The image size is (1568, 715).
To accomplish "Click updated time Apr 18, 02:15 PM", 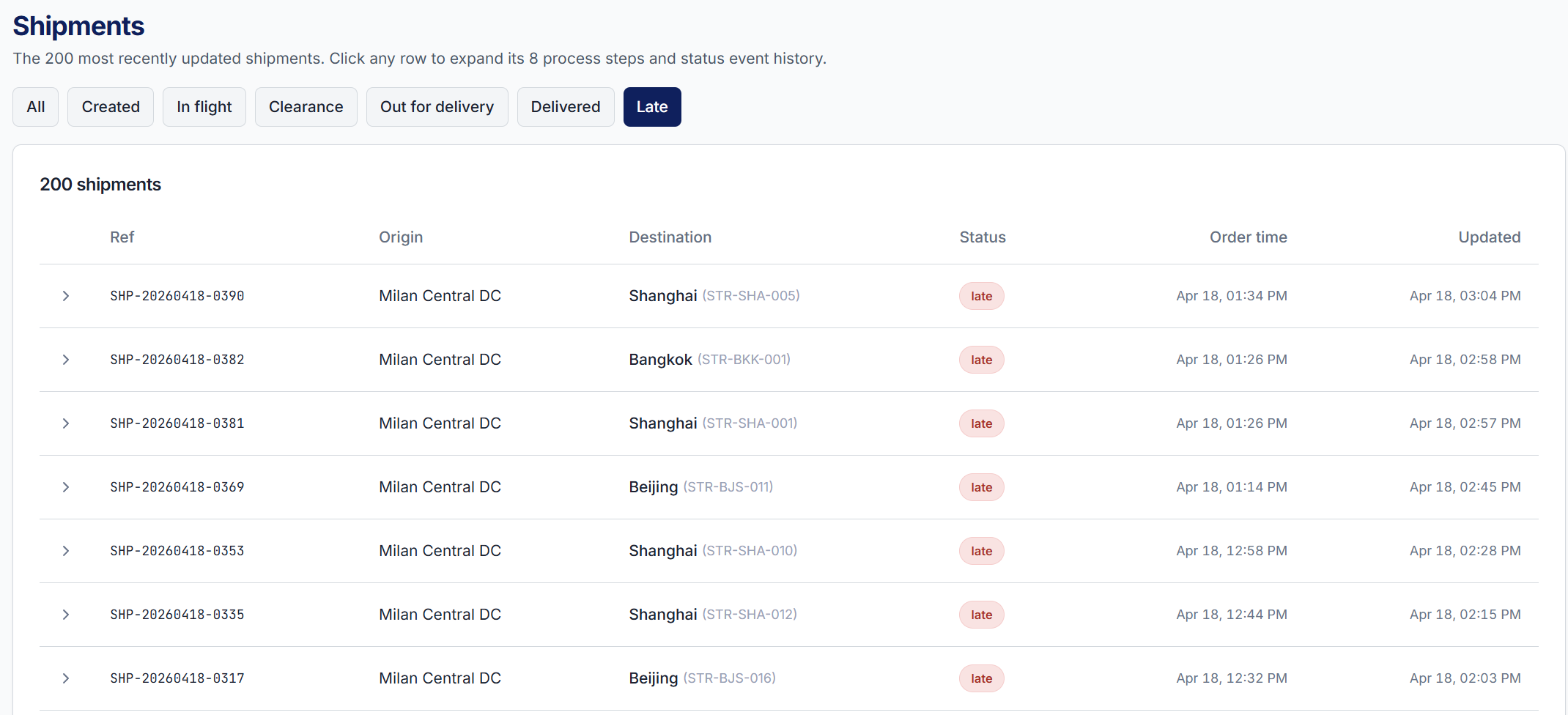I will point(1465,615).
